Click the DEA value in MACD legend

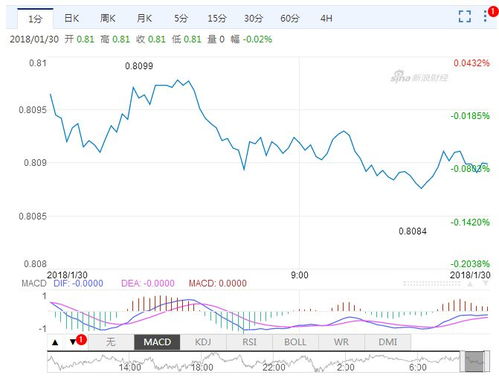148,283
